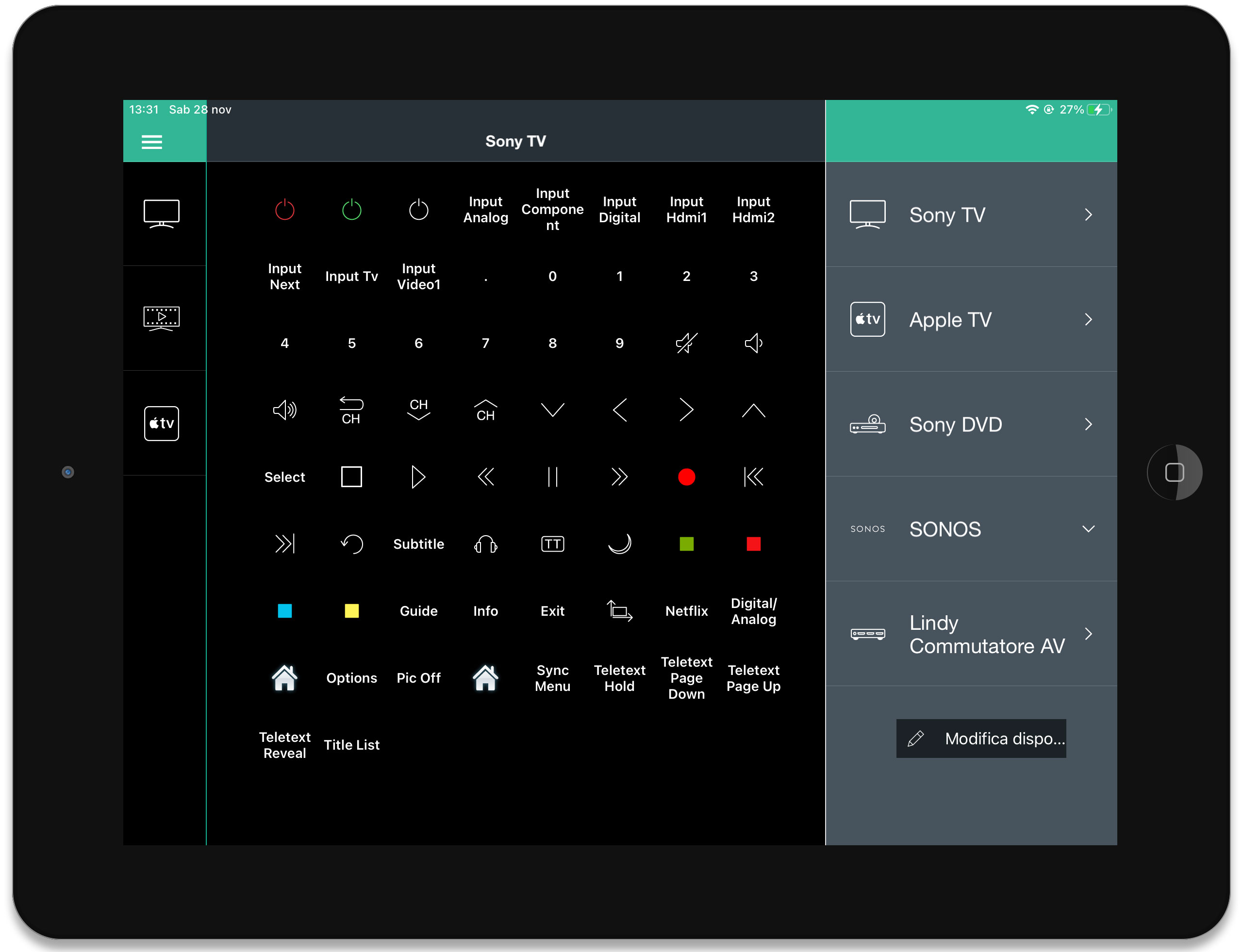Viewport: 1243px width, 952px height.
Task: Tap the Title List button
Action: [351, 745]
